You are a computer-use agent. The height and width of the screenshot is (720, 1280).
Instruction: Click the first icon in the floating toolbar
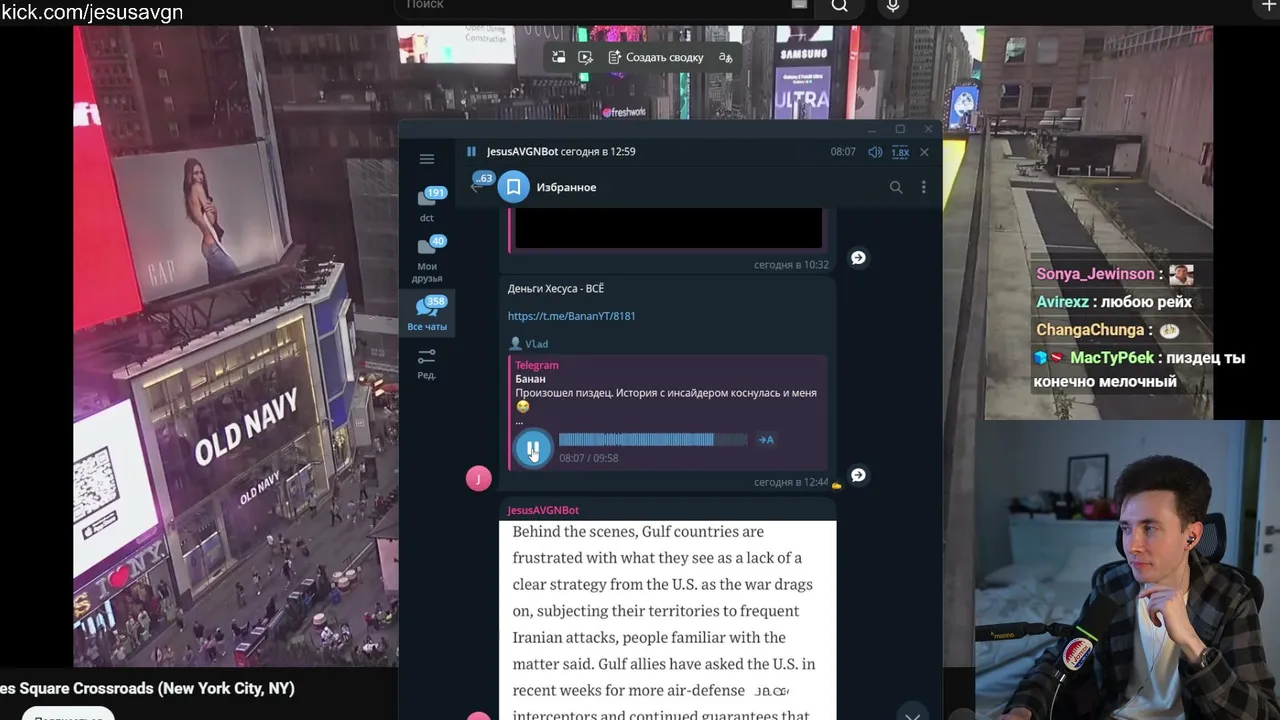pyautogui.click(x=559, y=58)
